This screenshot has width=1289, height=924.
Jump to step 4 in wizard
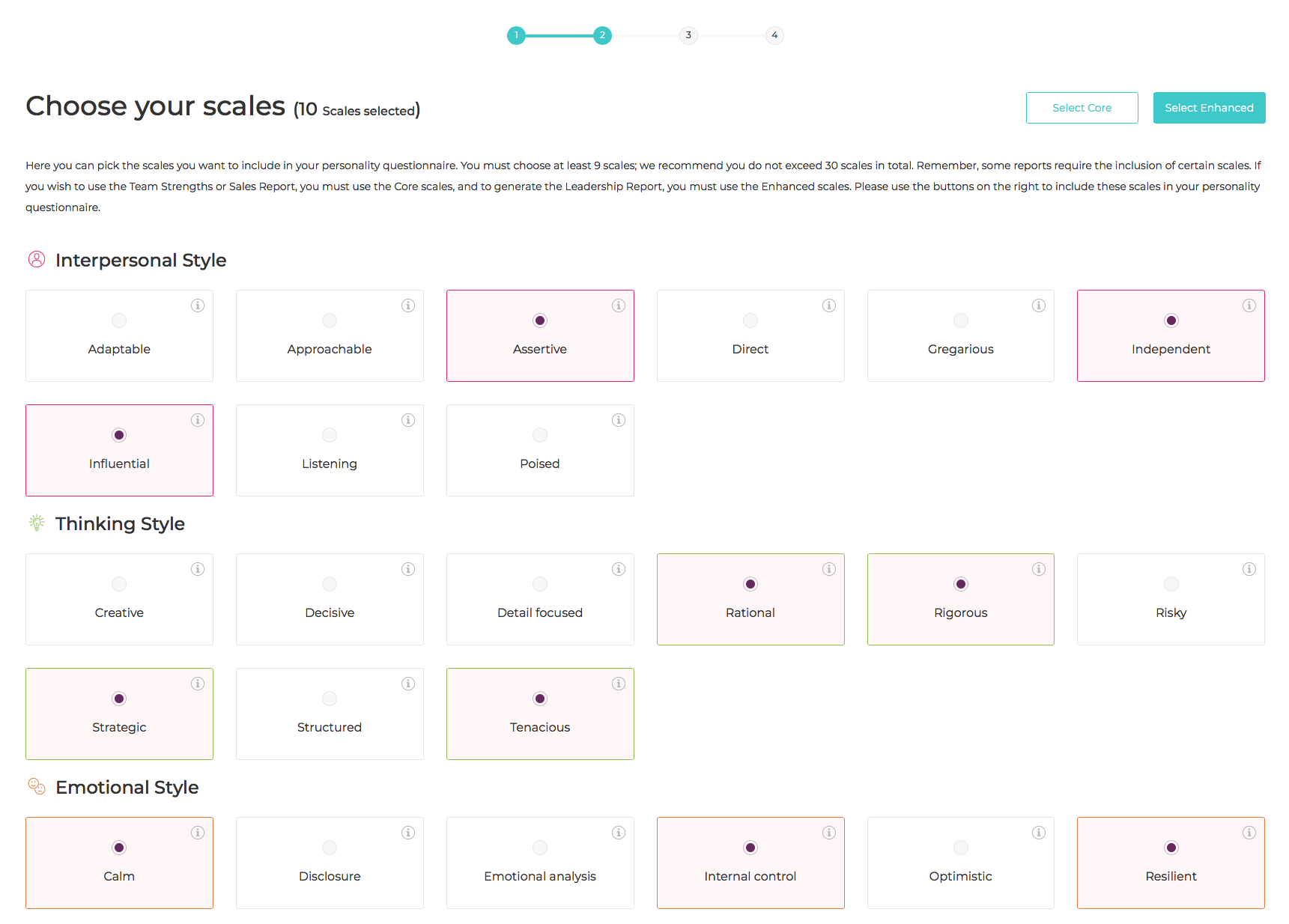tap(774, 35)
